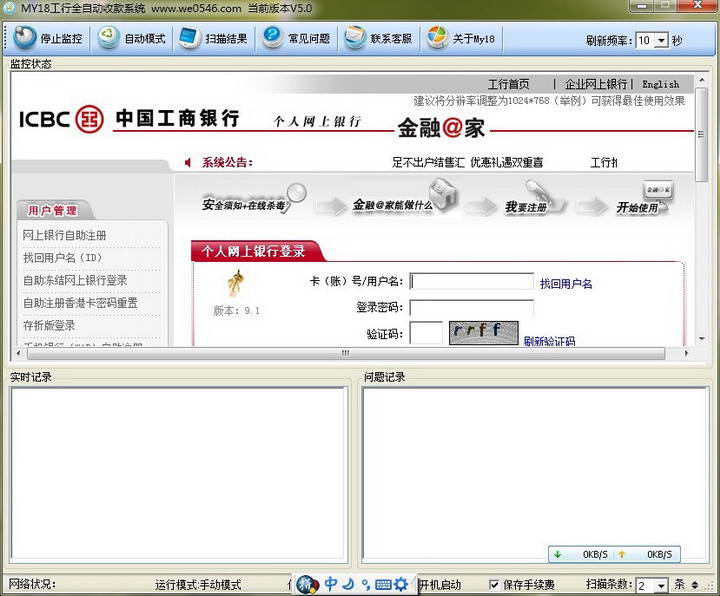Open the 常见问题 FAQ question-mark icon
Screen dimensions: 720x596
[272, 37]
